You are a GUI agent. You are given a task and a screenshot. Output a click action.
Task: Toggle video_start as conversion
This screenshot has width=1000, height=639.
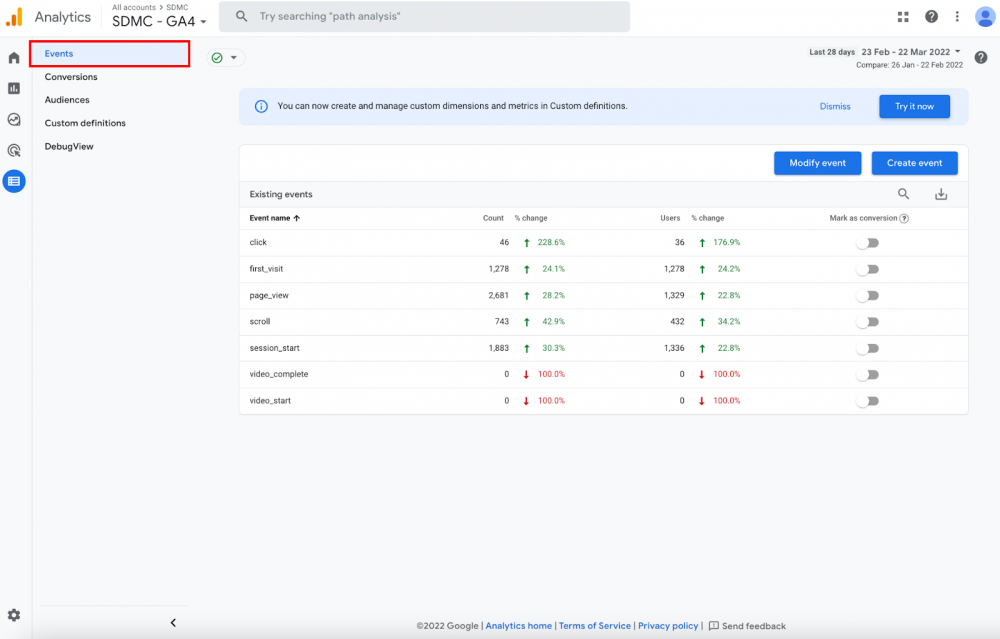(868, 401)
